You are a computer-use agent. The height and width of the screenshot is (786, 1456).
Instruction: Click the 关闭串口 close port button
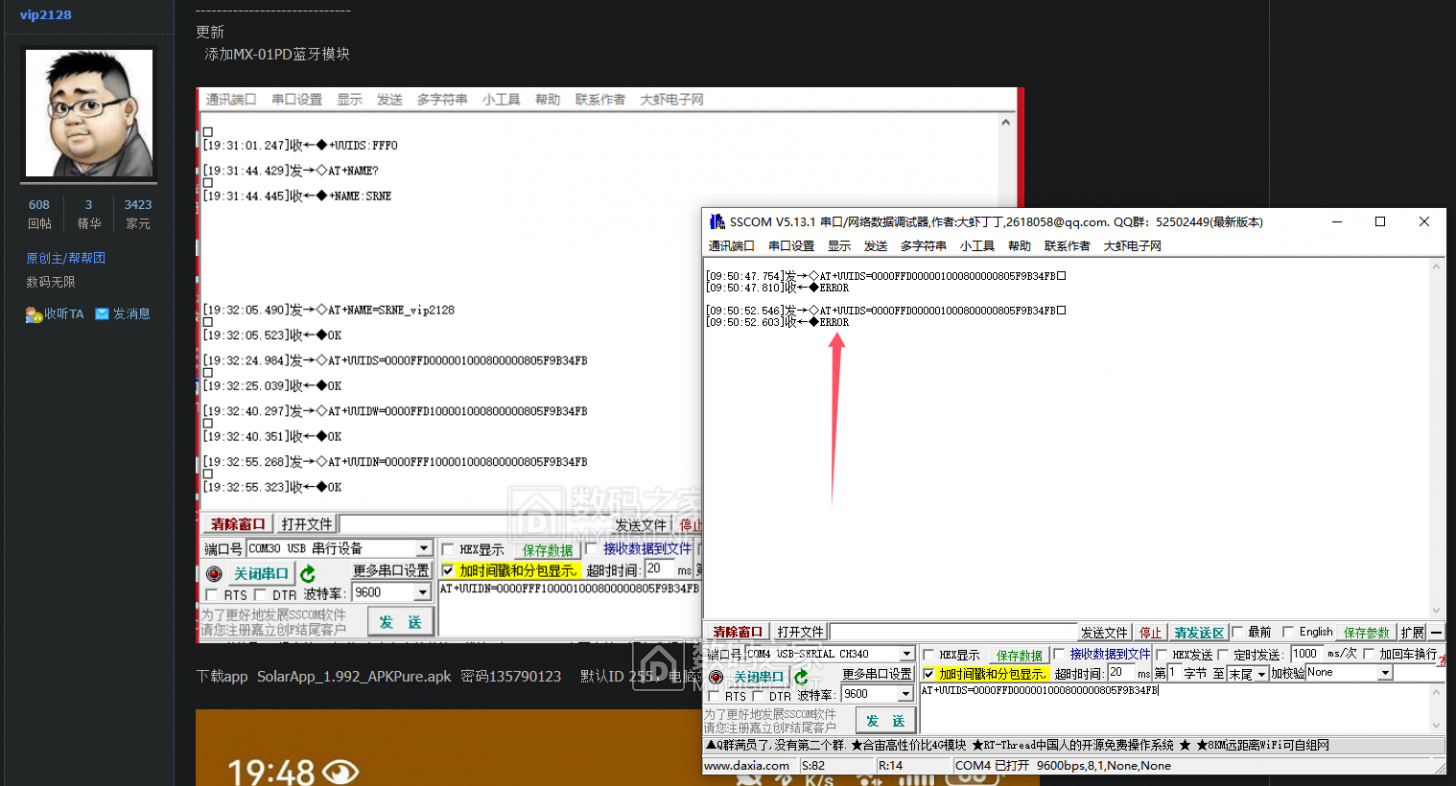click(760, 677)
